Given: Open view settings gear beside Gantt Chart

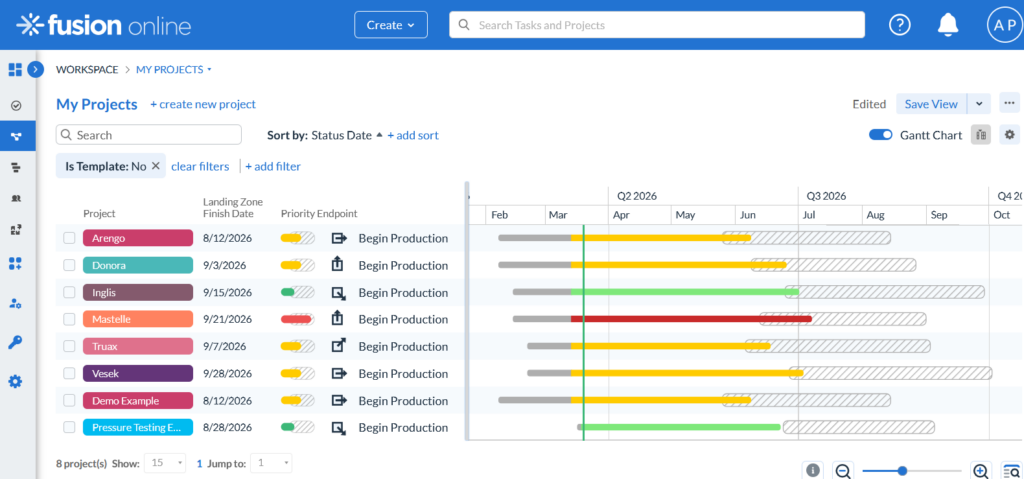Looking at the screenshot, I should (1009, 135).
